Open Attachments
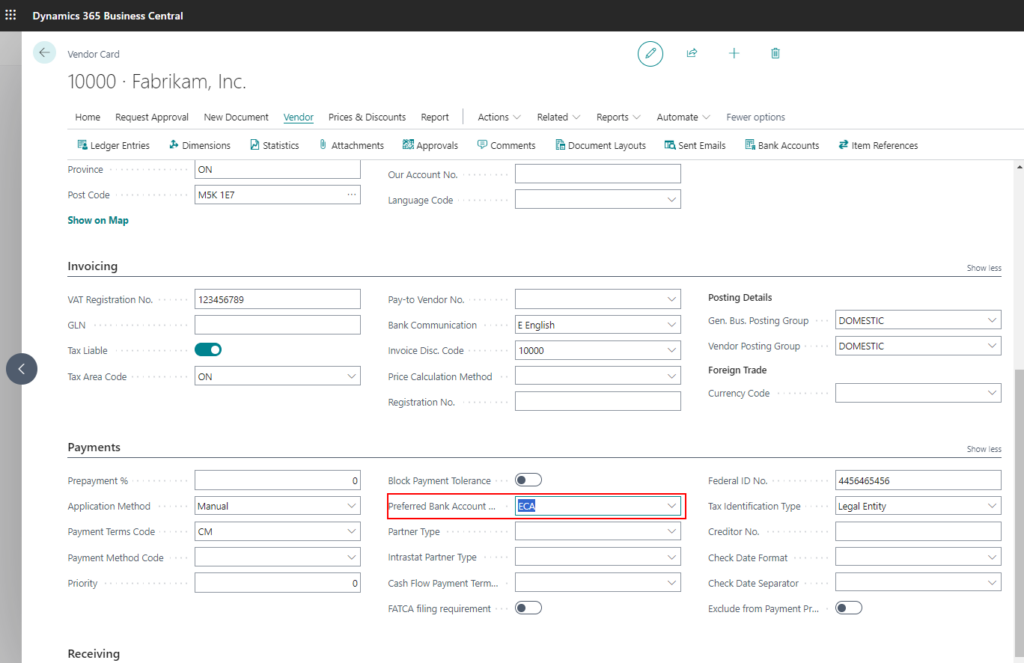The height and width of the screenshot is (663, 1024). tap(351, 145)
